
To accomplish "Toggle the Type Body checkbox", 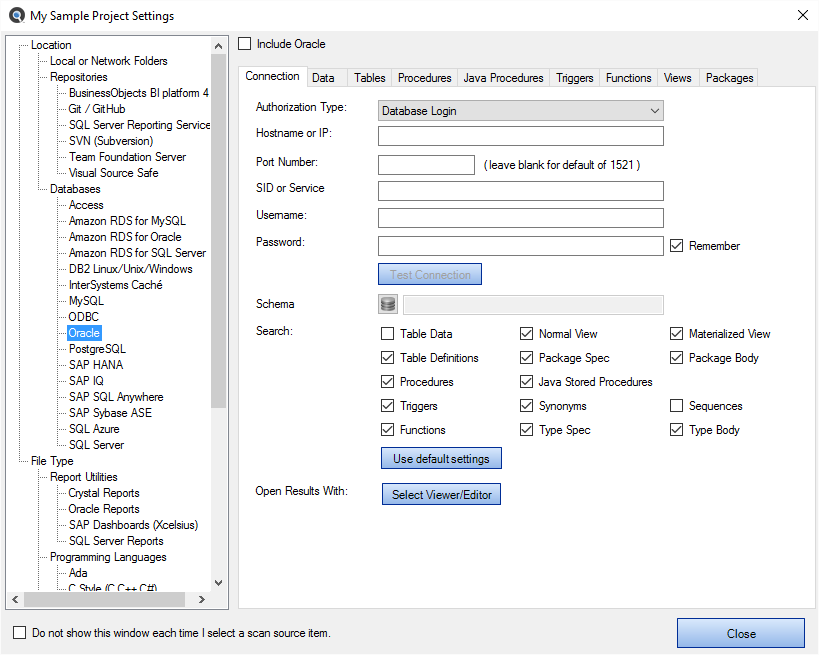I will (676, 429).
